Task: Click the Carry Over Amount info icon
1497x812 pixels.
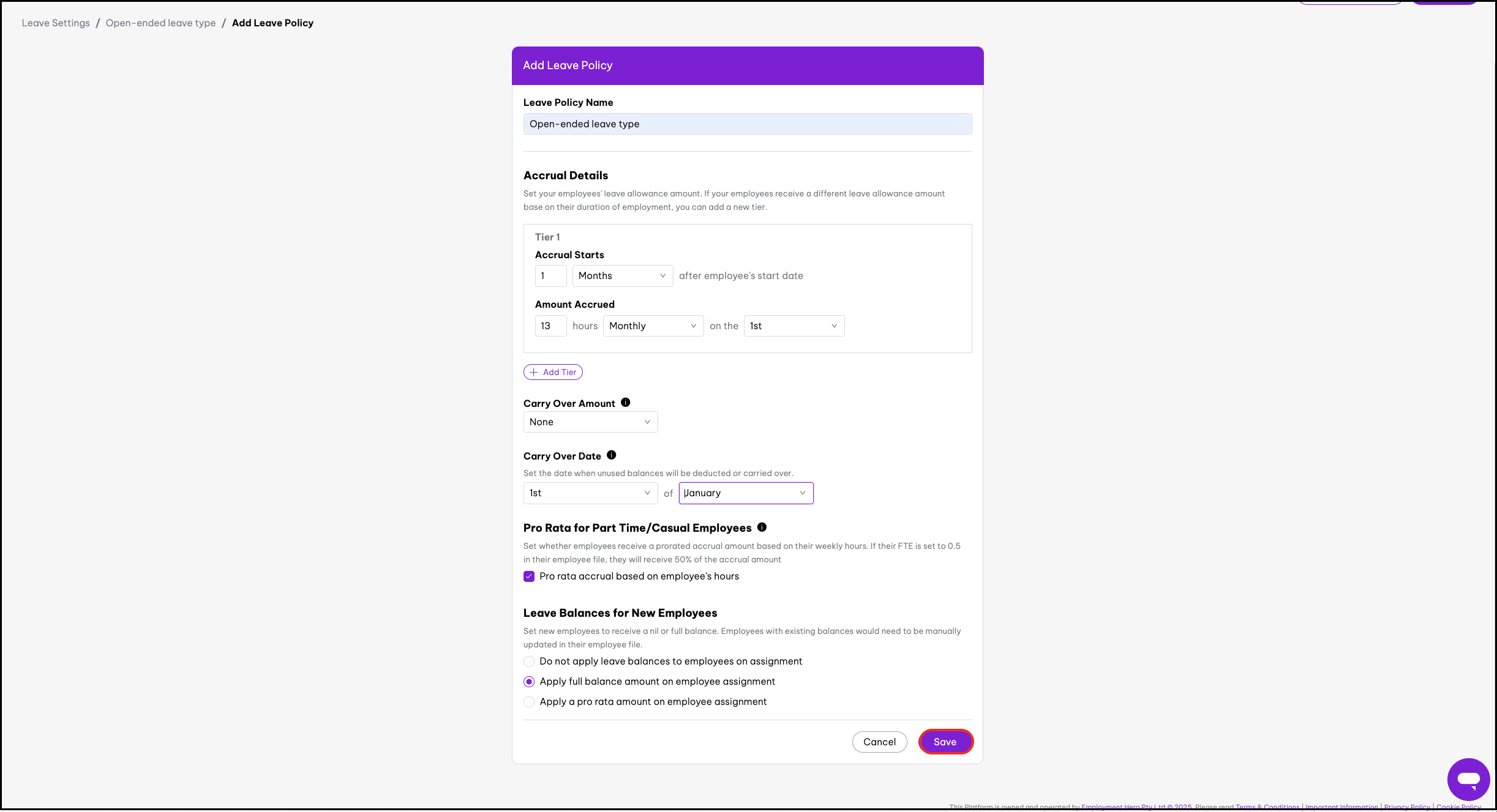Action: tap(625, 403)
